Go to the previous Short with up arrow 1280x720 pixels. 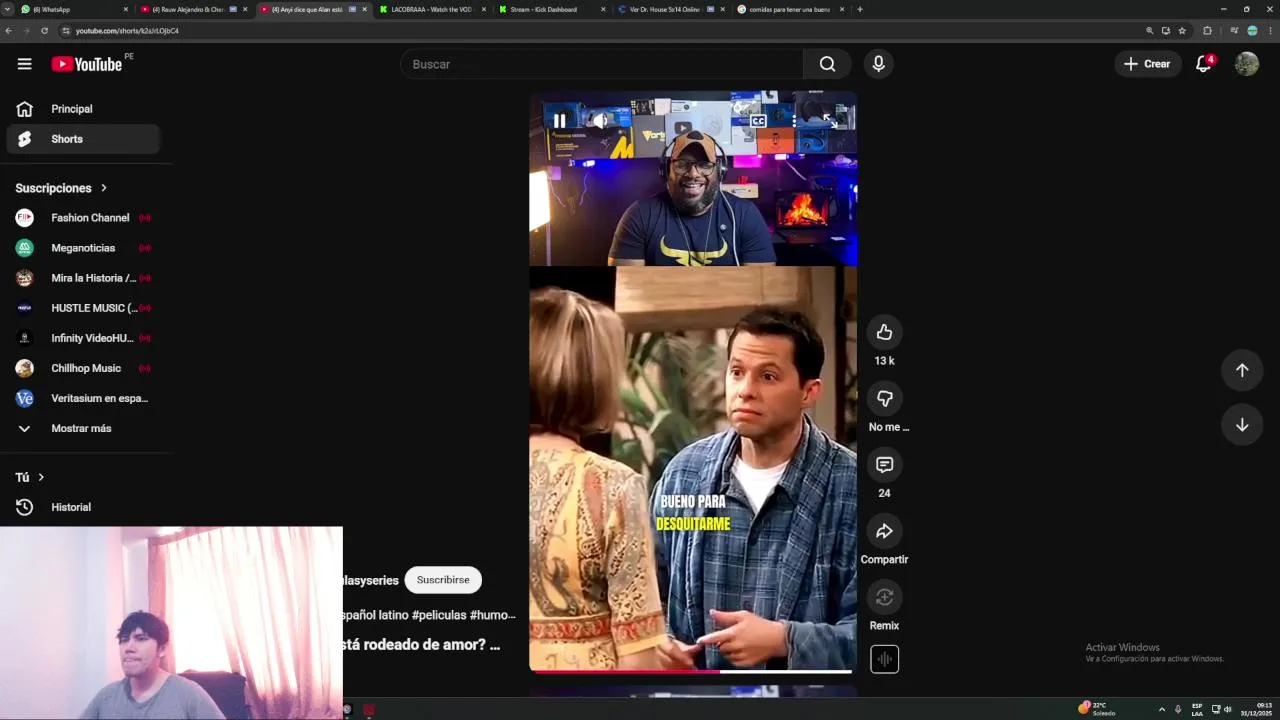tap(1242, 370)
